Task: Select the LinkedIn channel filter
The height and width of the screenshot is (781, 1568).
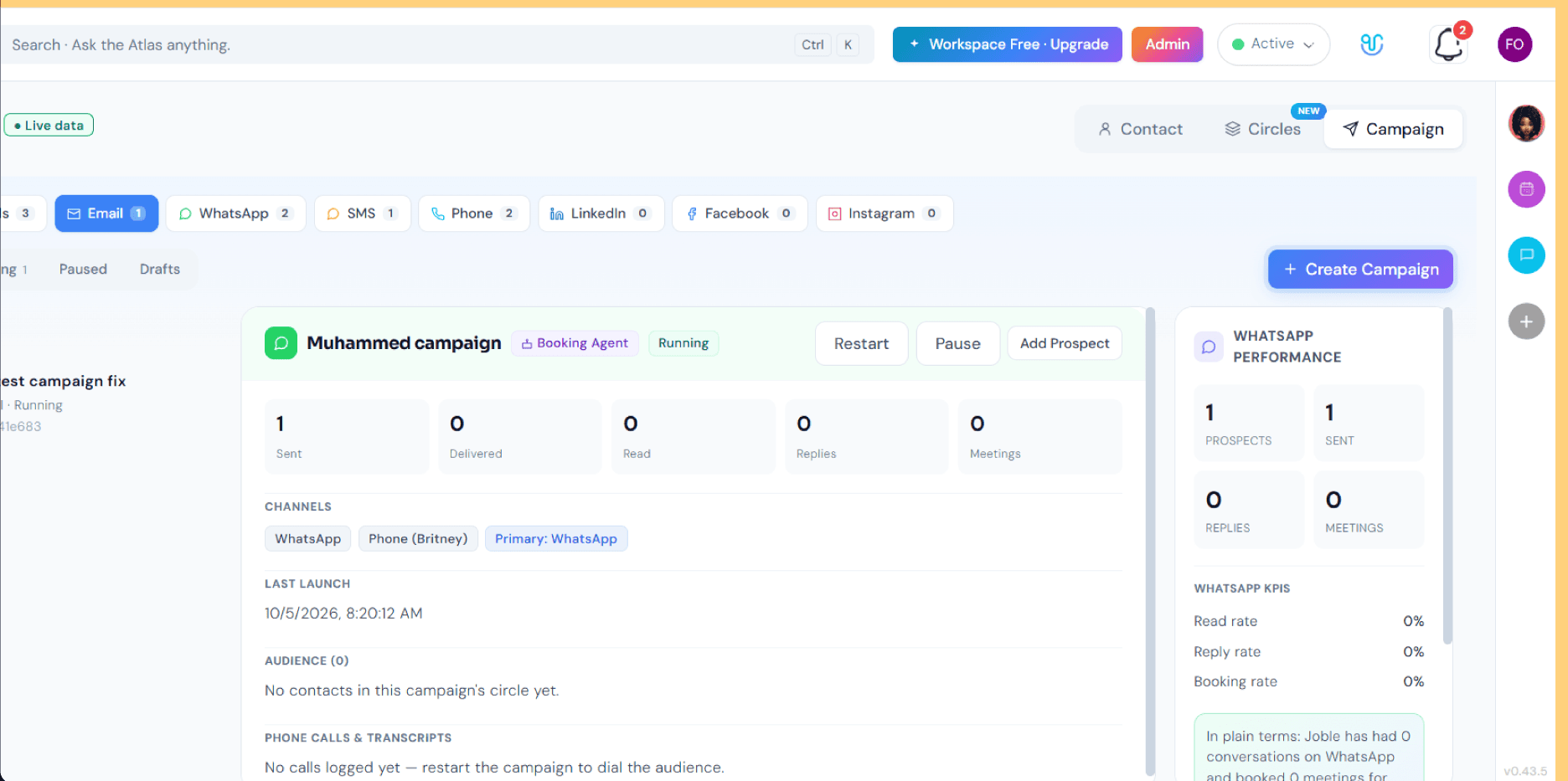Action: [x=601, y=213]
